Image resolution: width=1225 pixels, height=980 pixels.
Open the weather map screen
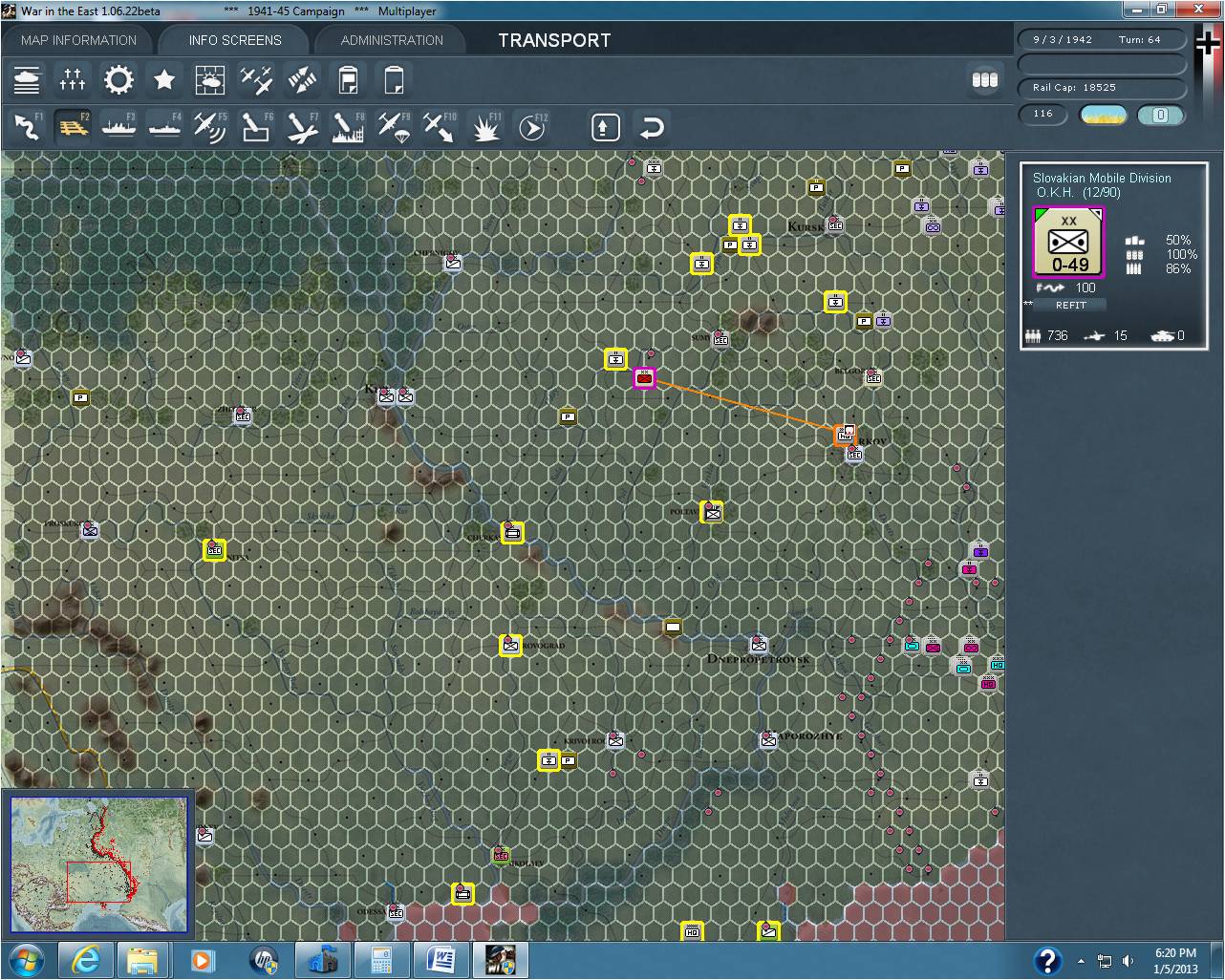pos(209,80)
